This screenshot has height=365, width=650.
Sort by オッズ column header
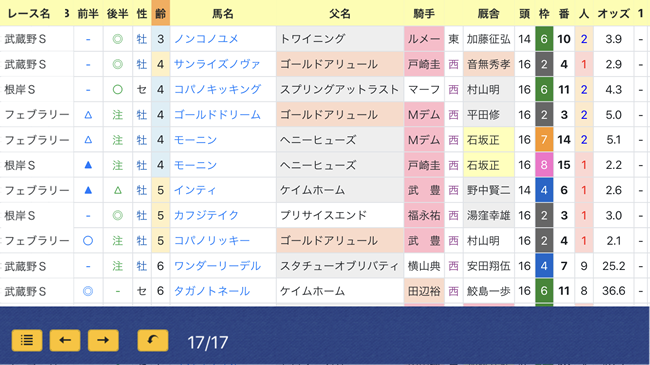coord(614,14)
